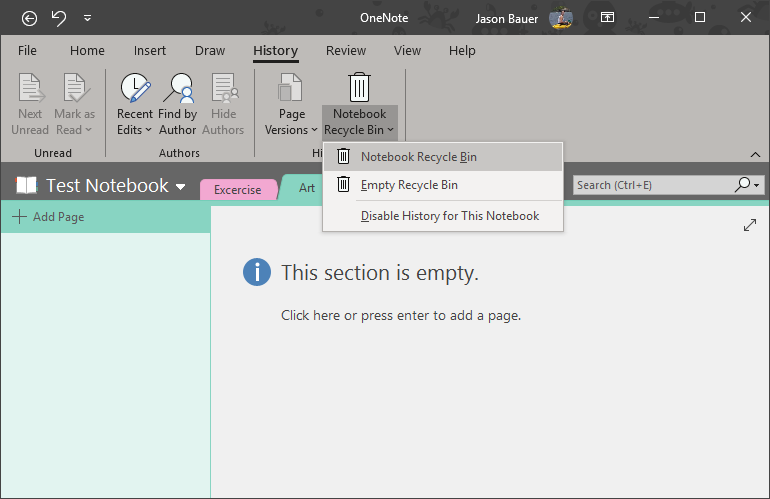Expand page to full view icon
Image resolution: width=770 pixels, height=499 pixels.
(750, 225)
